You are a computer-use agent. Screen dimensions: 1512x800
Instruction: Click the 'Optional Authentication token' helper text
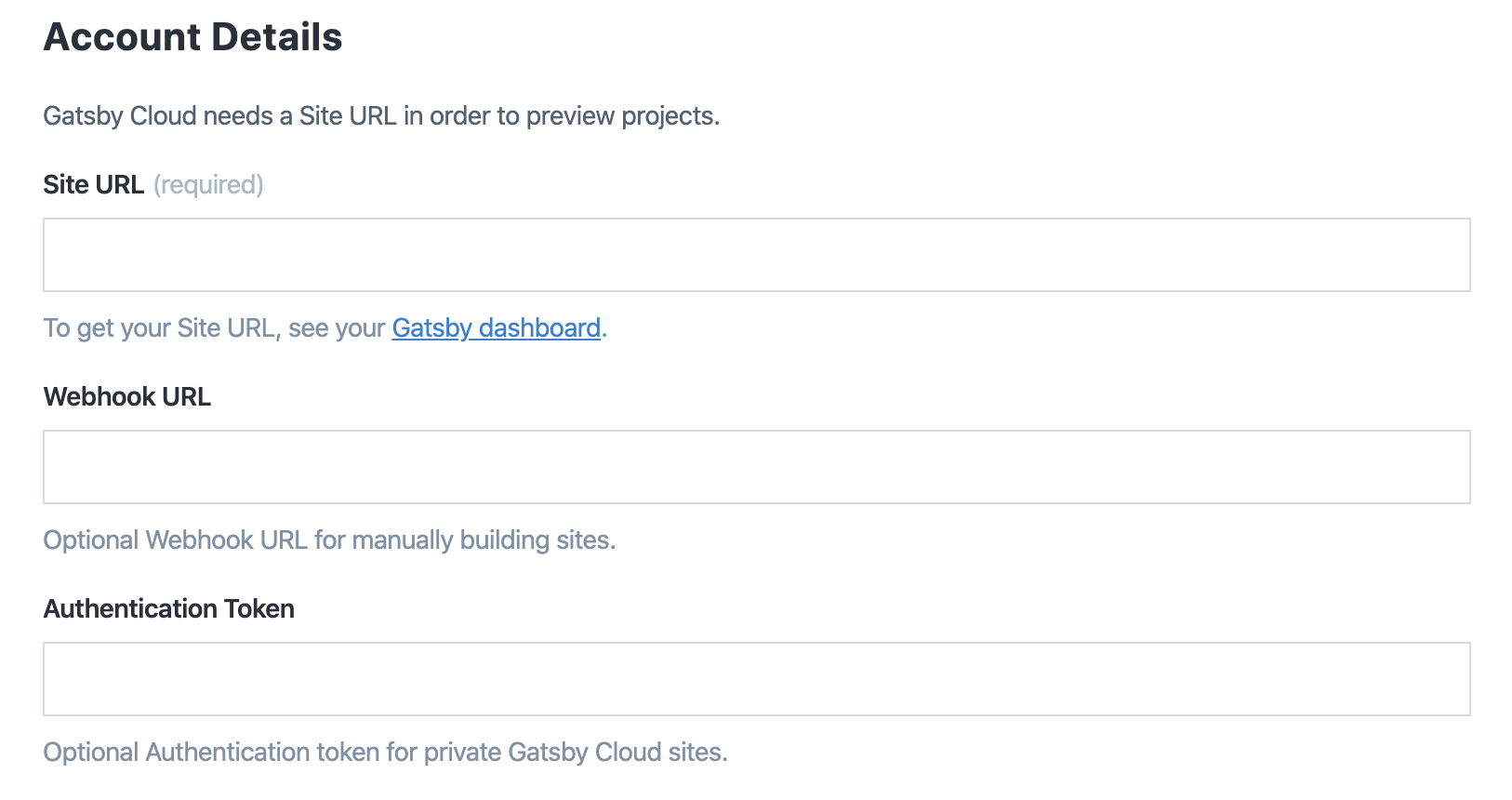click(x=385, y=753)
